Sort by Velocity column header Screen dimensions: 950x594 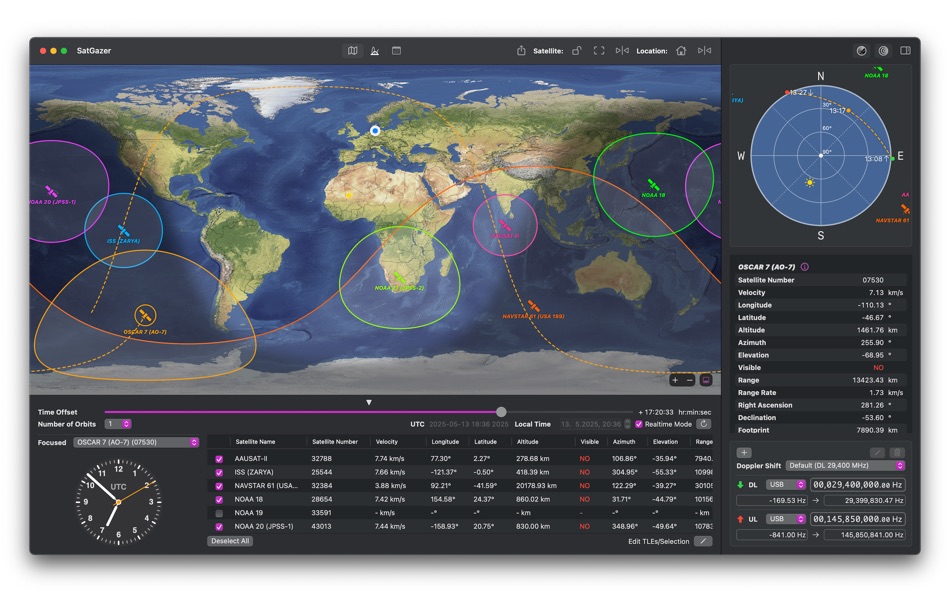(387, 442)
